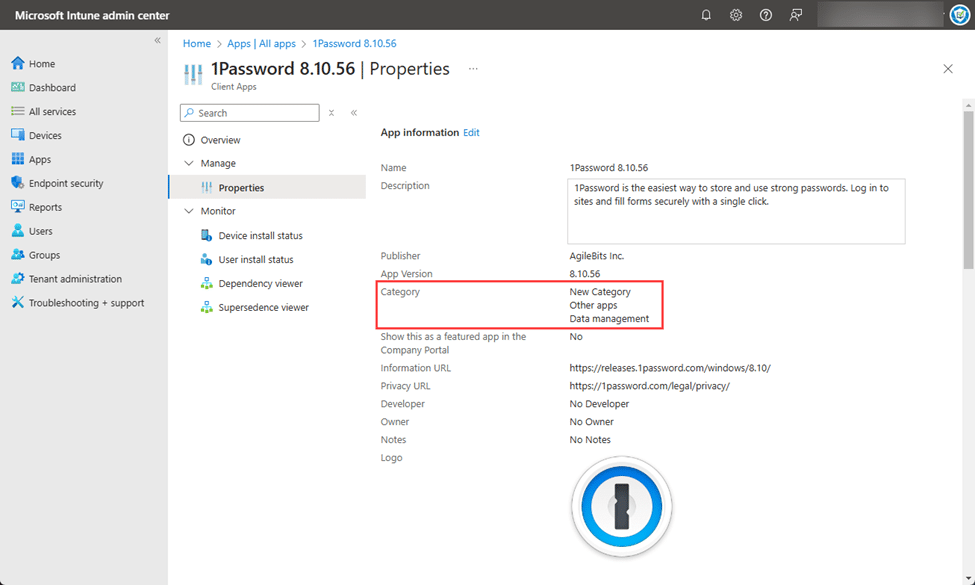Click the account avatar icon

(x=958, y=15)
